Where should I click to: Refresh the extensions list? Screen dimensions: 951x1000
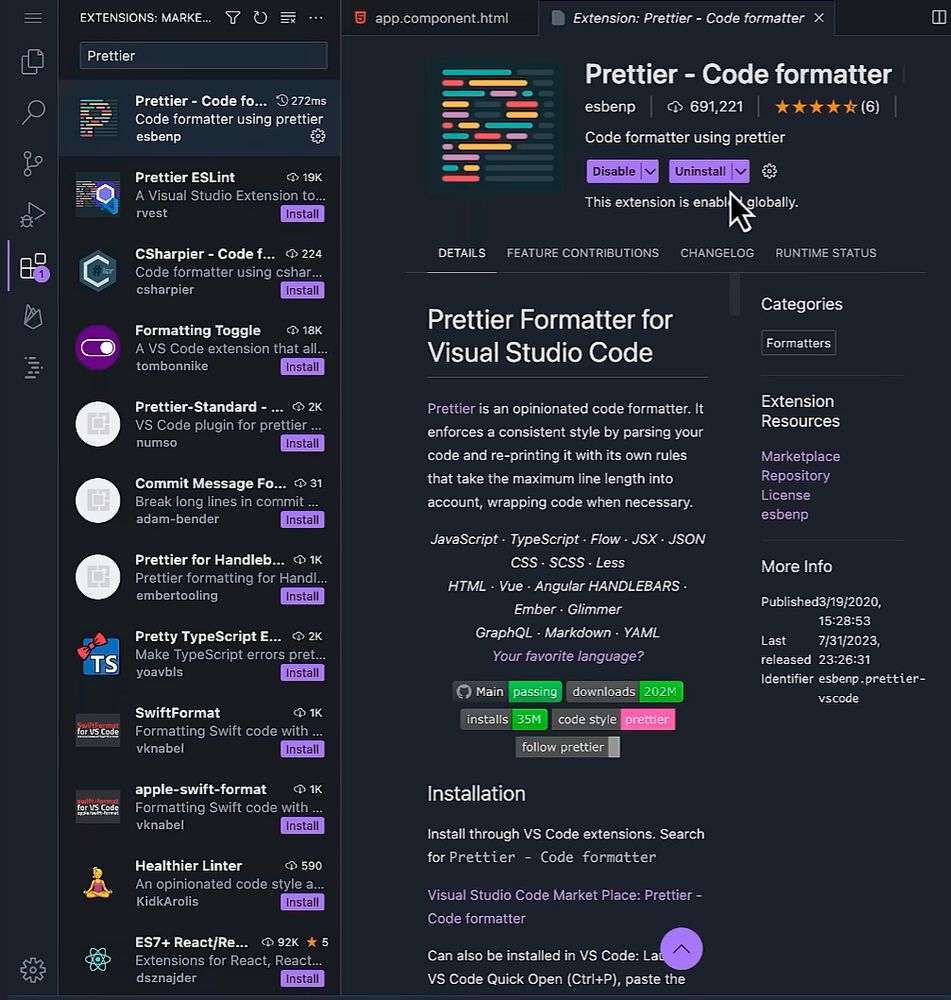(x=260, y=18)
